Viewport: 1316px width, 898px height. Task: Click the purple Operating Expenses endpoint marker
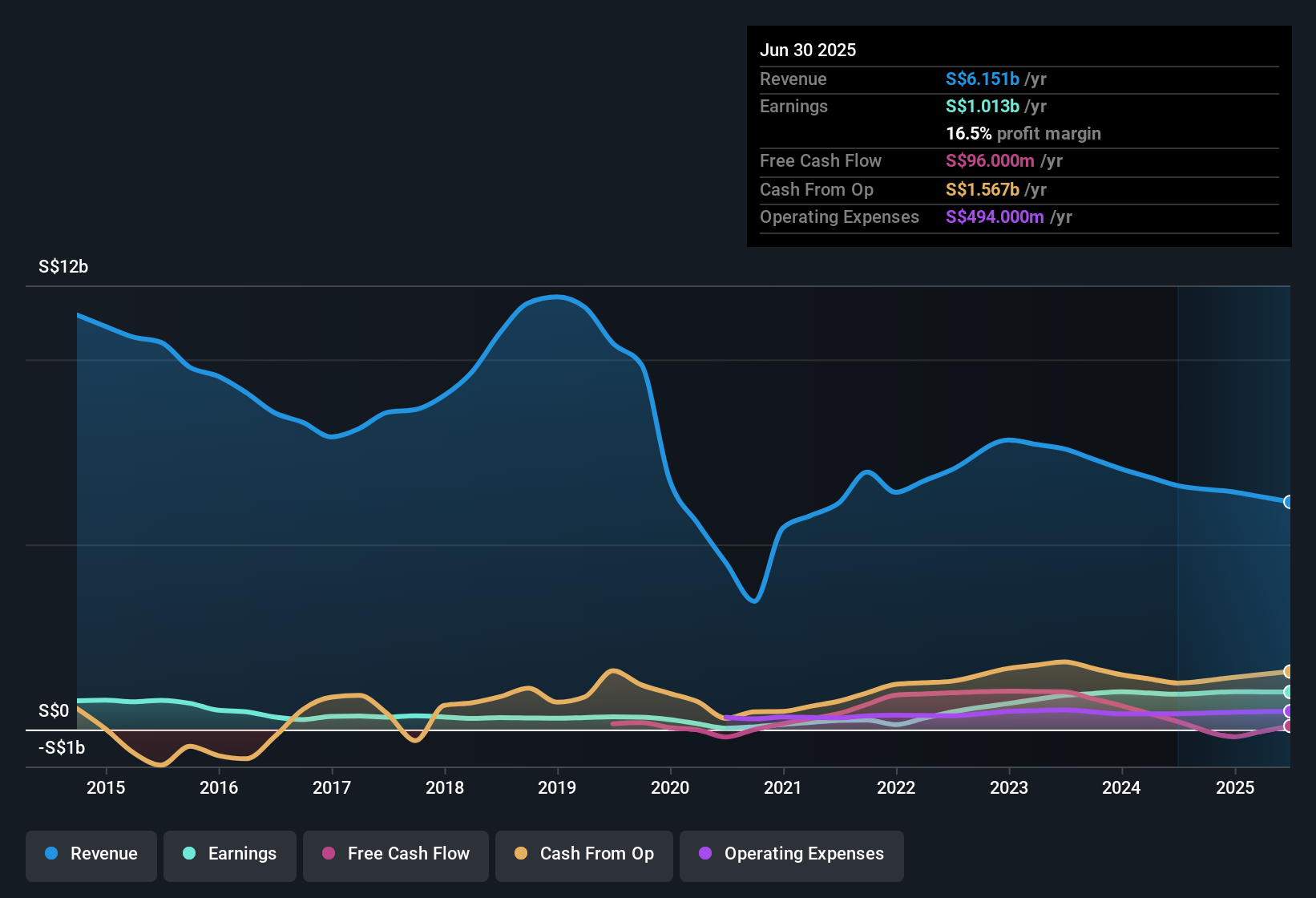1289,711
